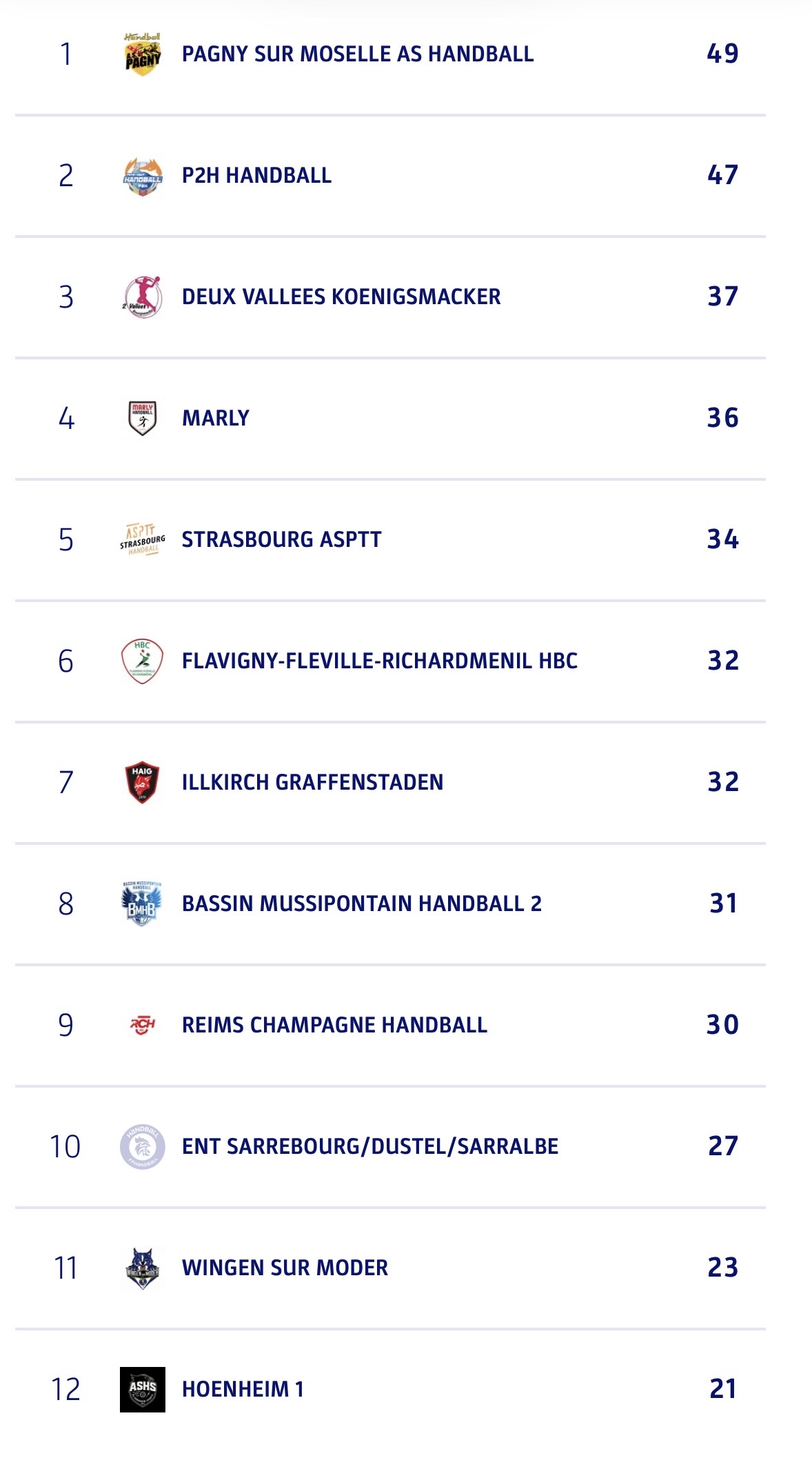Click the P2H Handball team logo
Image resolution: width=812 pixels, height=1458 pixels.
tap(143, 176)
